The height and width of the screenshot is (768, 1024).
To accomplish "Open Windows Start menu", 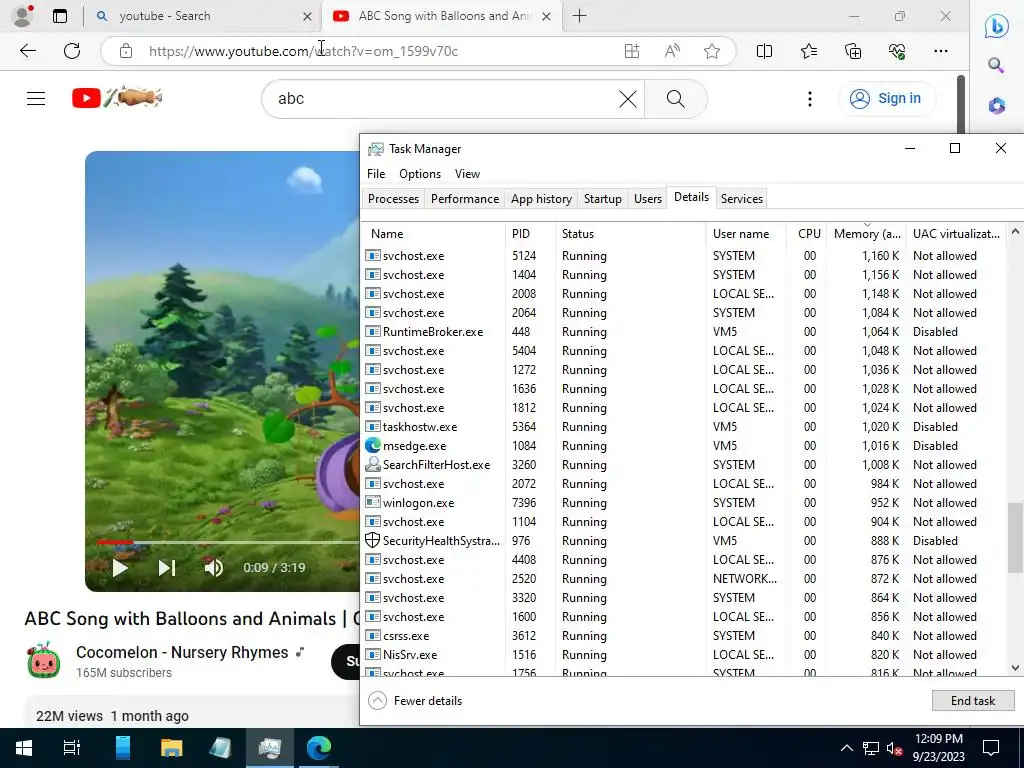I will pos(24,748).
